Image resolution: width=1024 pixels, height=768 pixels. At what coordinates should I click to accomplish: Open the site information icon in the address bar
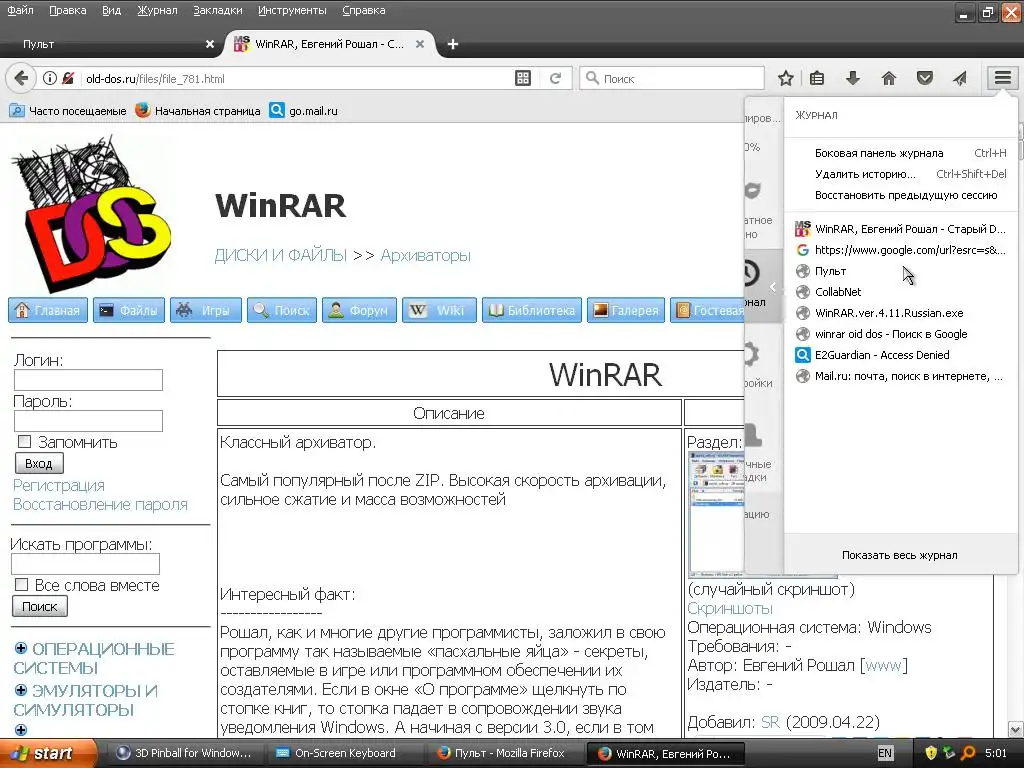pos(50,78)
